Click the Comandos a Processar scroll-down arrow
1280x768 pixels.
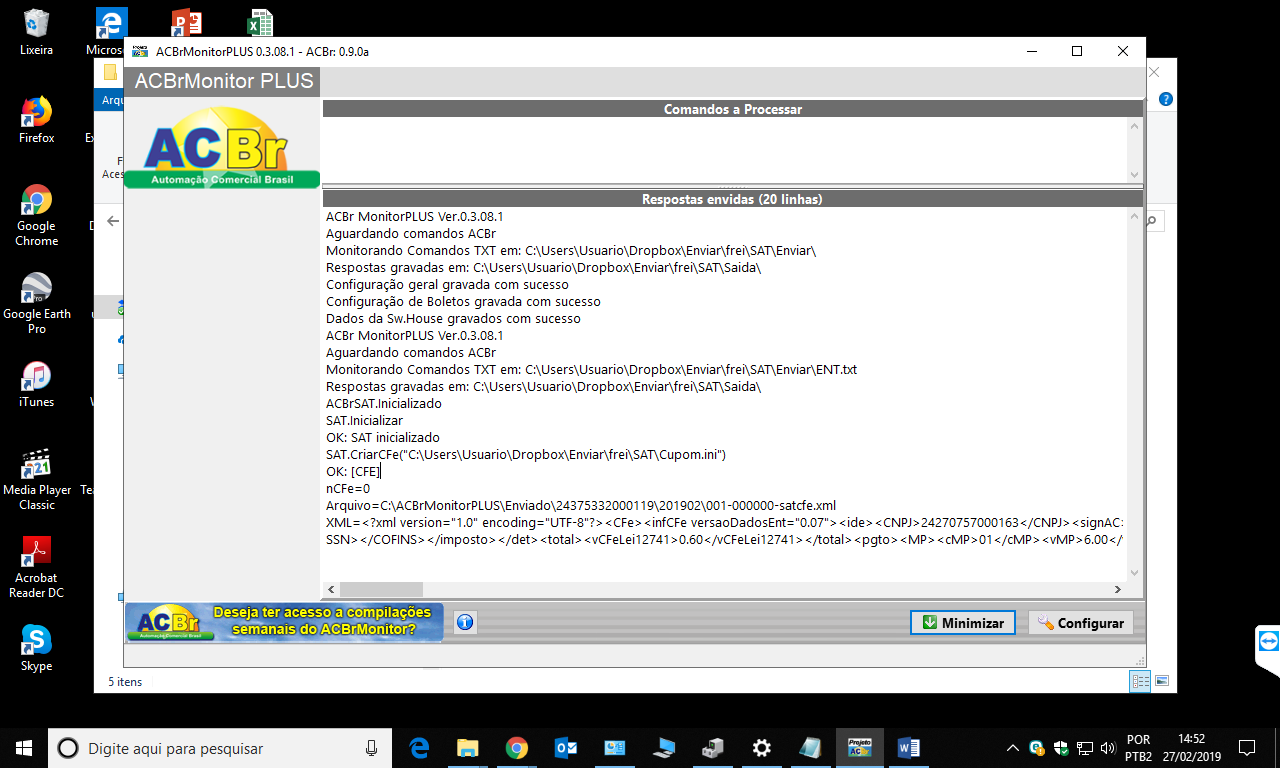pyautogui.click(x=1134, y=174)
